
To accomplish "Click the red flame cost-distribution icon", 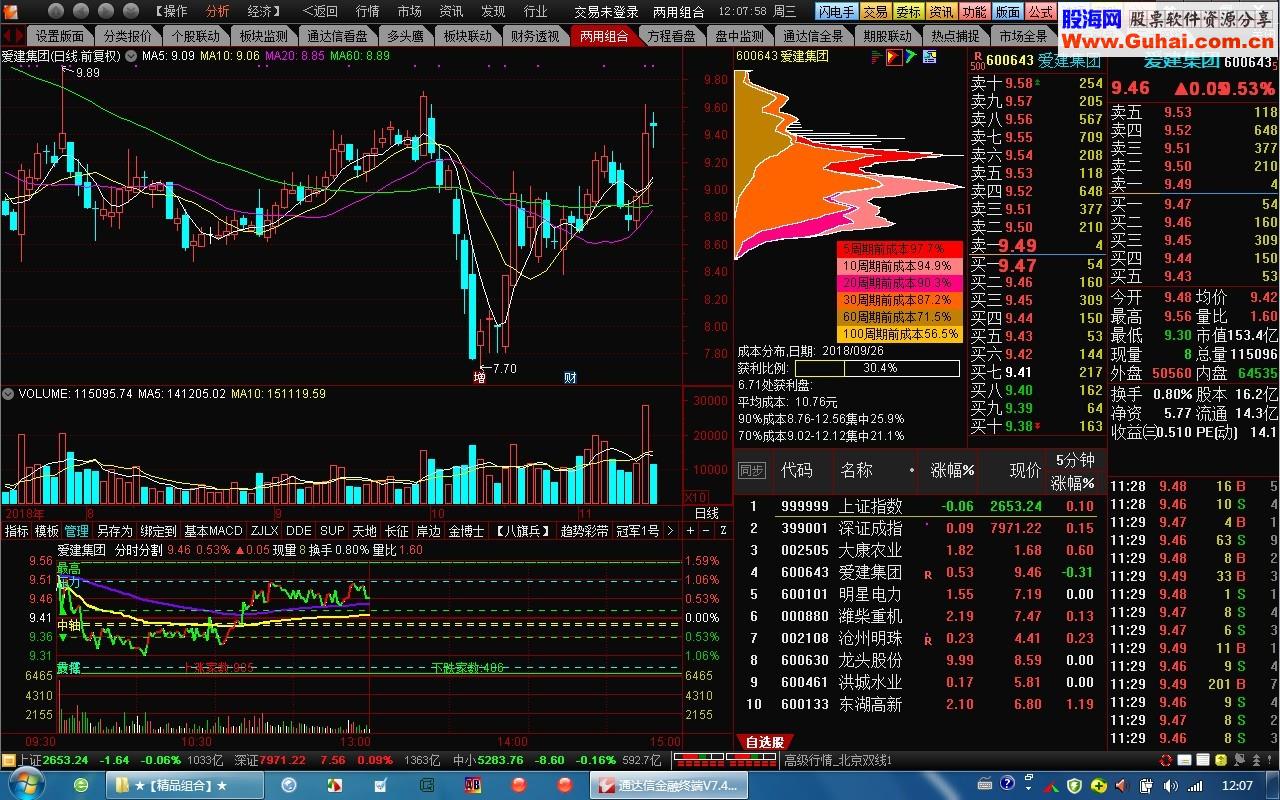I will 894,57.
